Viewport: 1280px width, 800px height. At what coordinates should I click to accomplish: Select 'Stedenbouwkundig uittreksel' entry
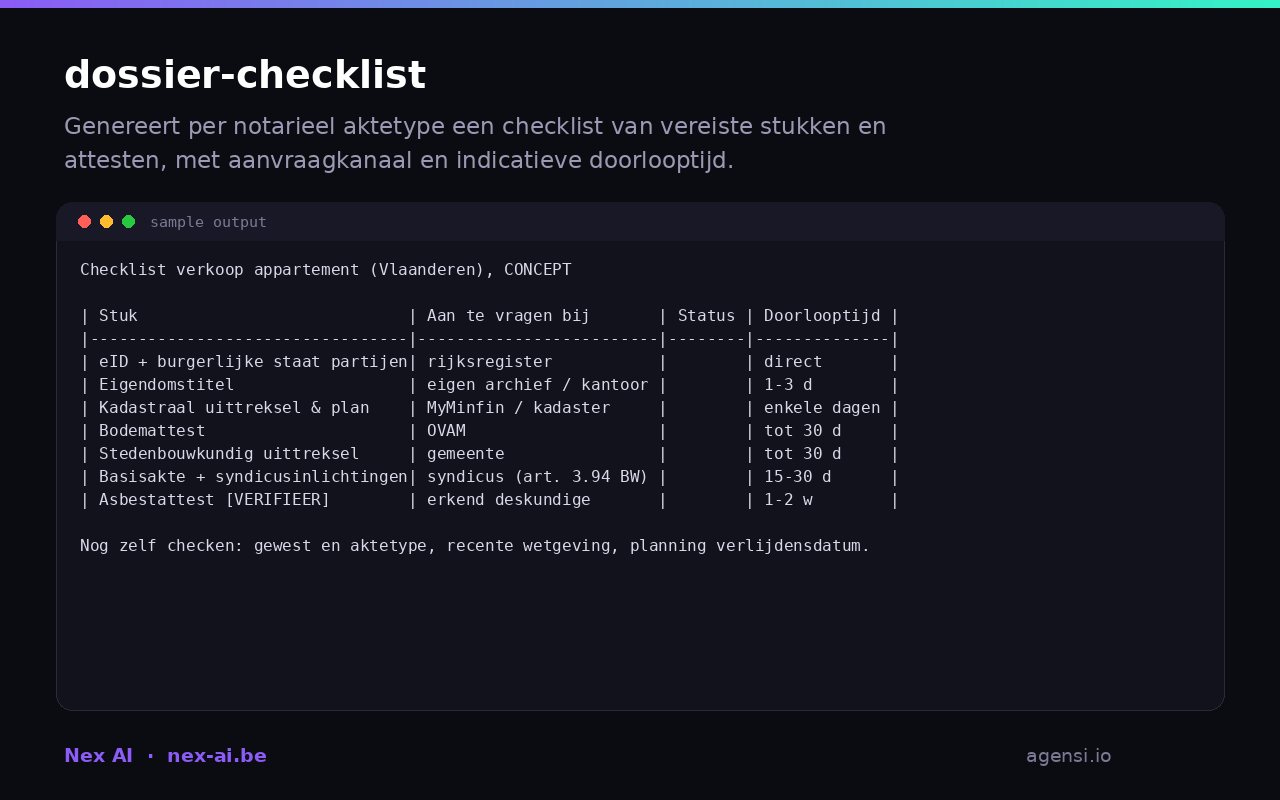[x=229, y=454]
